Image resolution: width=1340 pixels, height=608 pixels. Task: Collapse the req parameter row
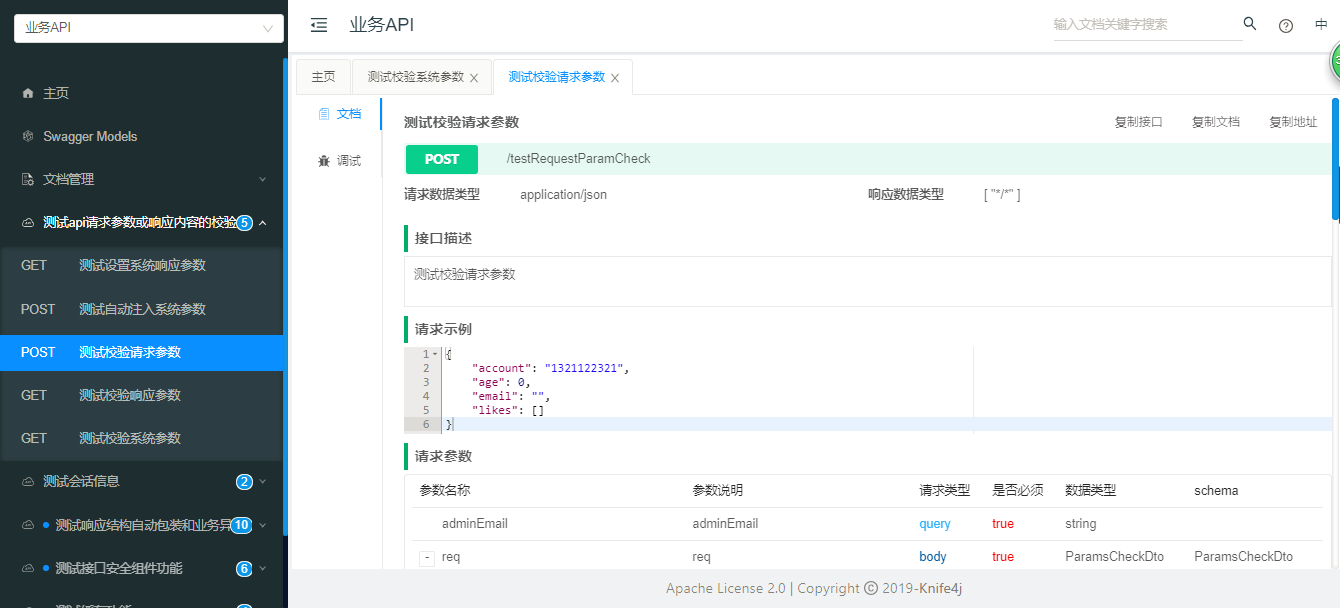coord(427,557)
